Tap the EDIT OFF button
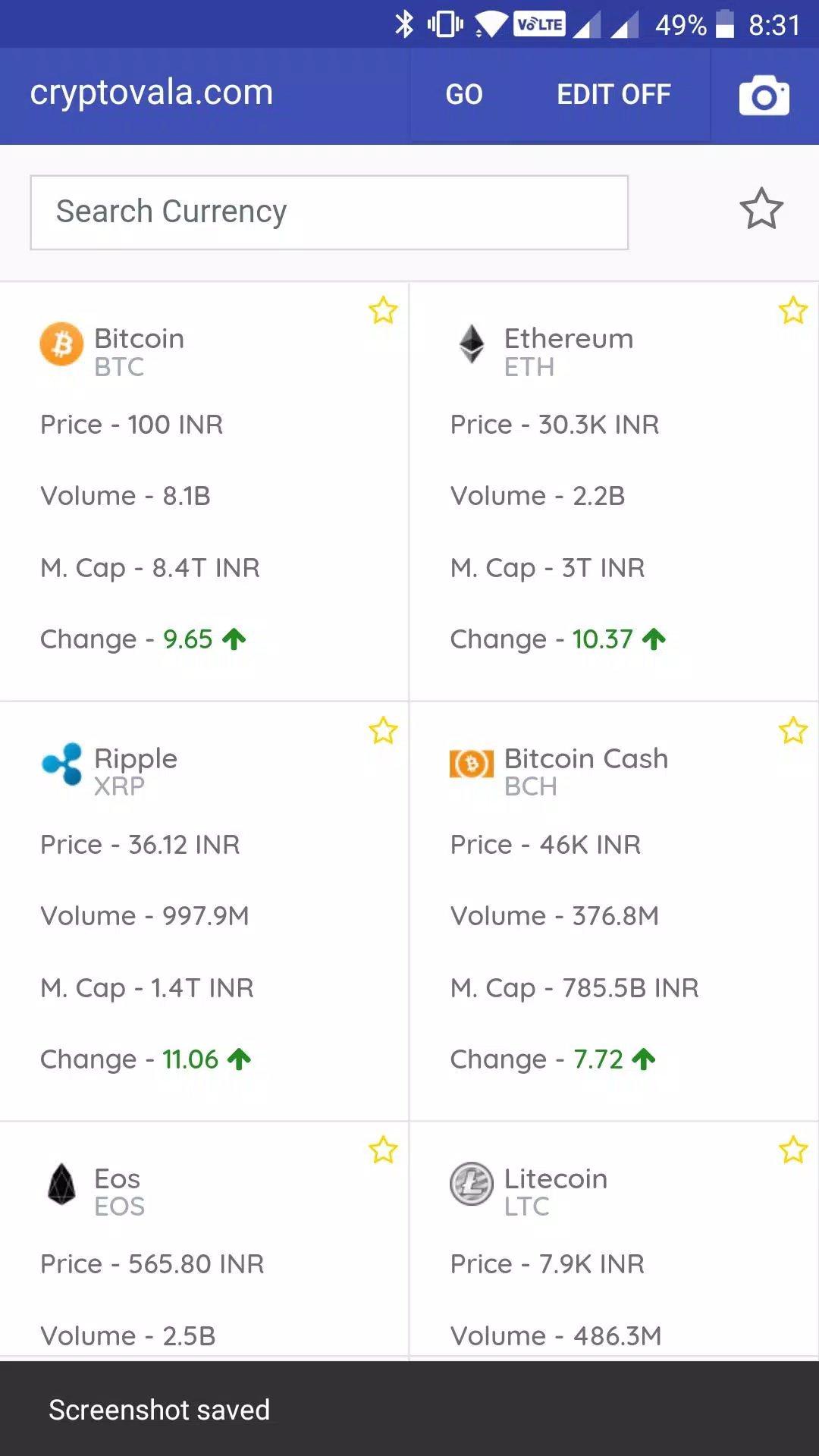 pos(614,95)
